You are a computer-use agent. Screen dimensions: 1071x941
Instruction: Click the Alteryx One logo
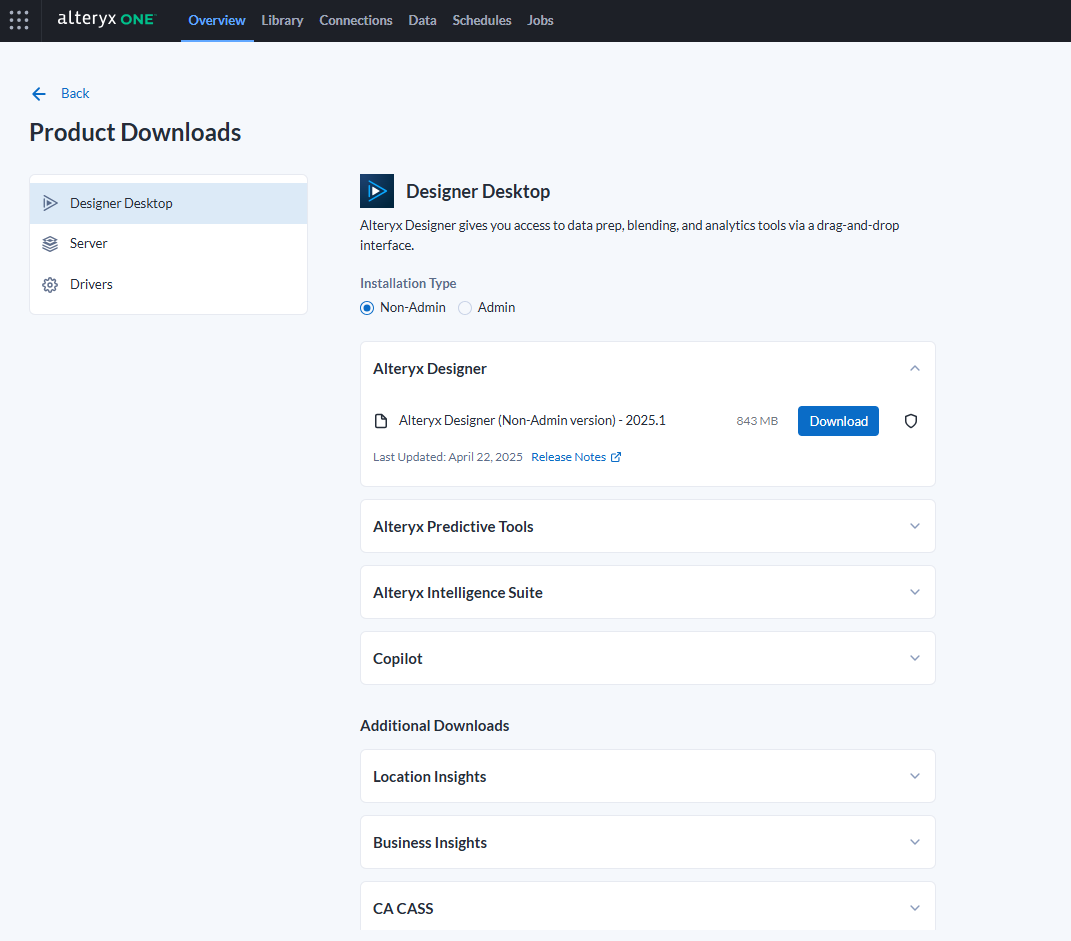coord(107,19)
